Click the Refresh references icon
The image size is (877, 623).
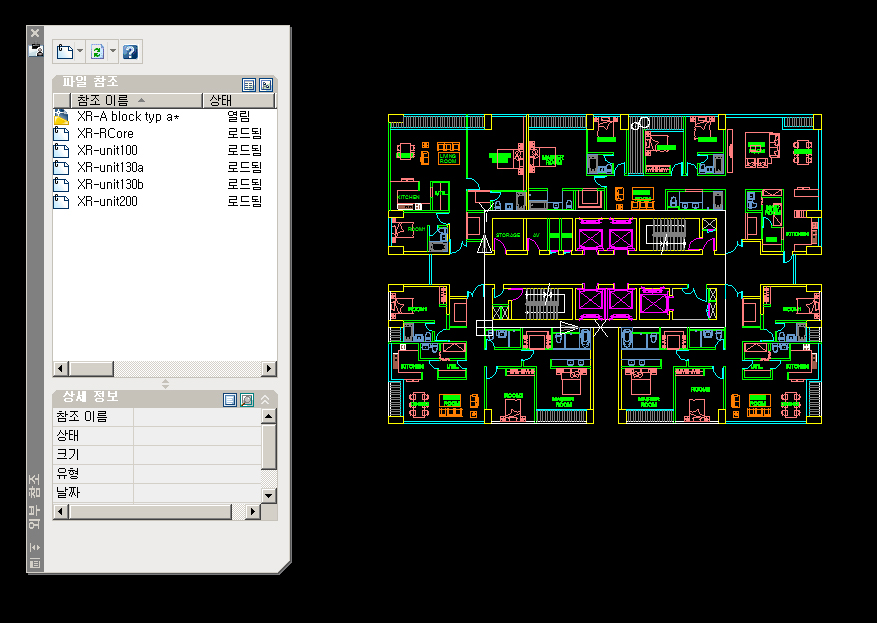tap(97, 51)
